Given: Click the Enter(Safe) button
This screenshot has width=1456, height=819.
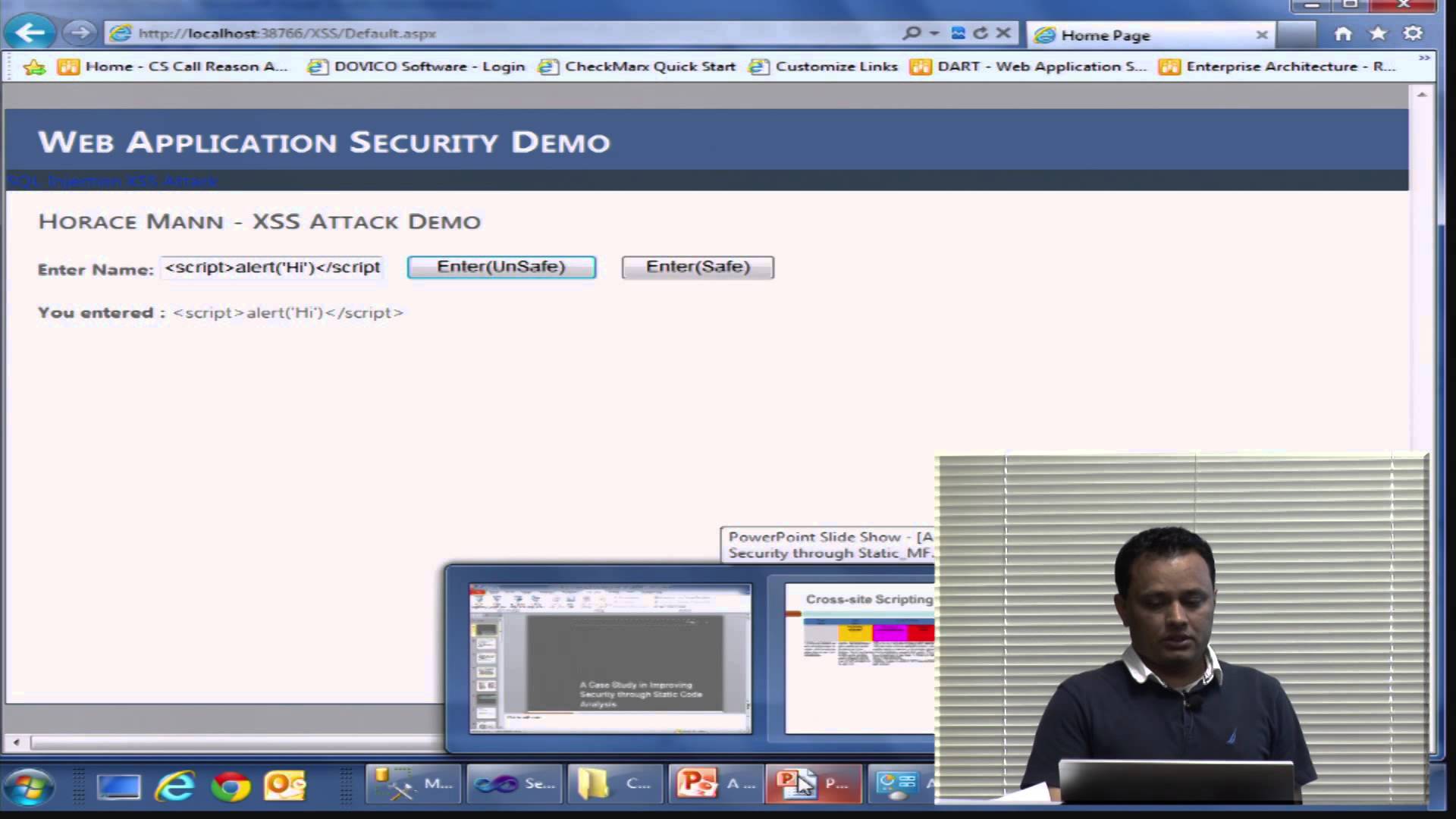Looking at the screenshot, I should click(x=698, y=267).
